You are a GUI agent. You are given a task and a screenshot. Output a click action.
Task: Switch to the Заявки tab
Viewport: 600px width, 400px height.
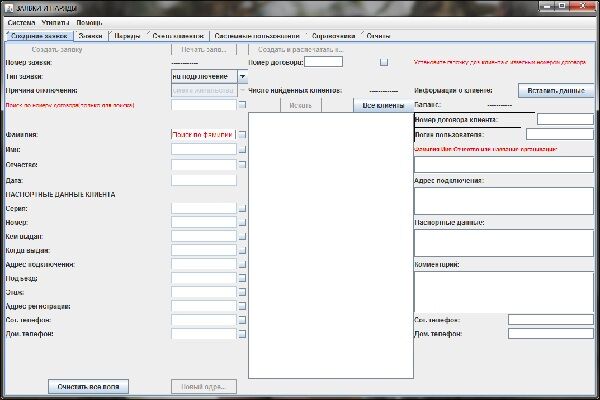click(91, 36)
